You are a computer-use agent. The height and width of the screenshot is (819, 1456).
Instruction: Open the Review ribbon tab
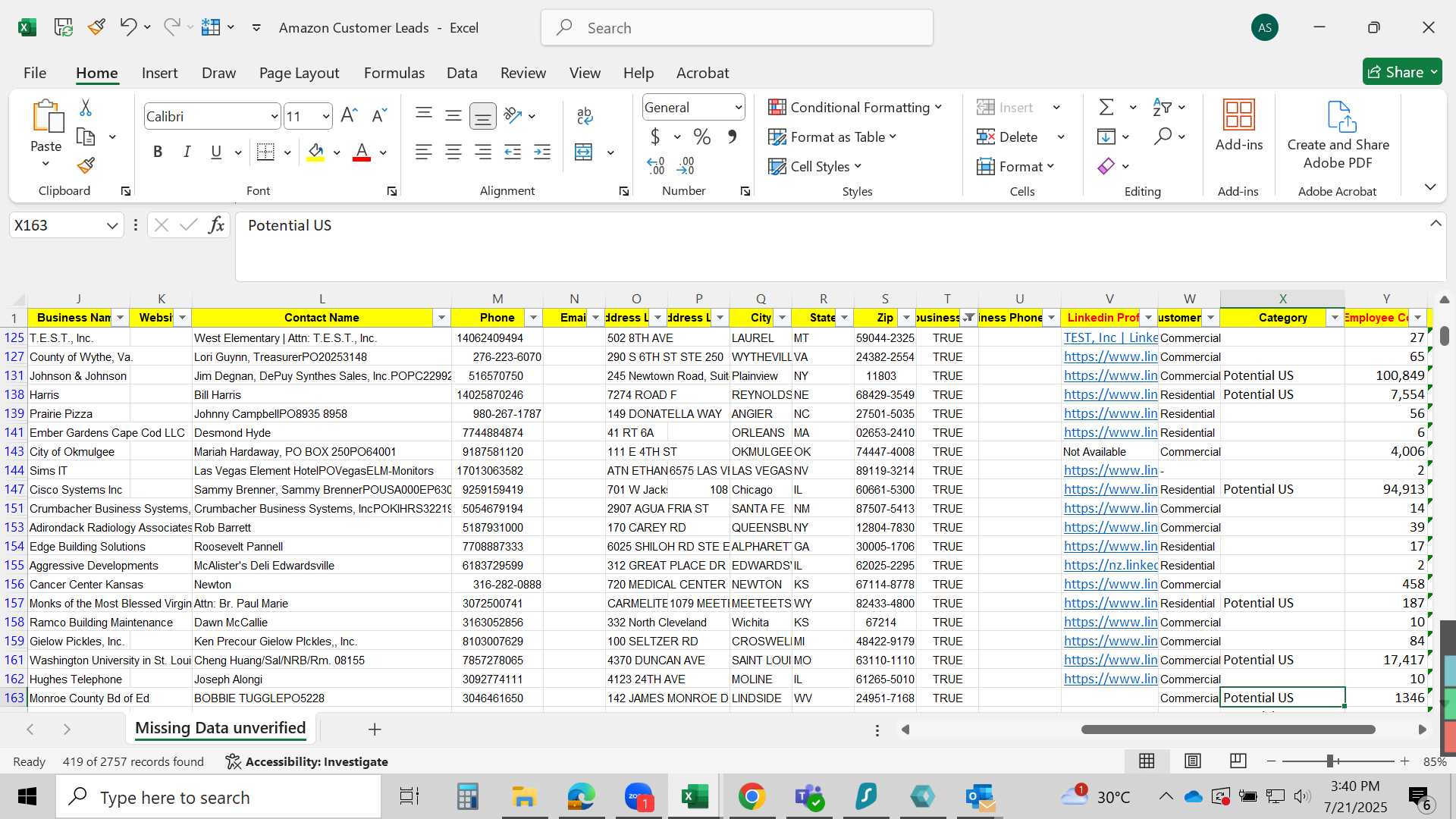[523, 73]
